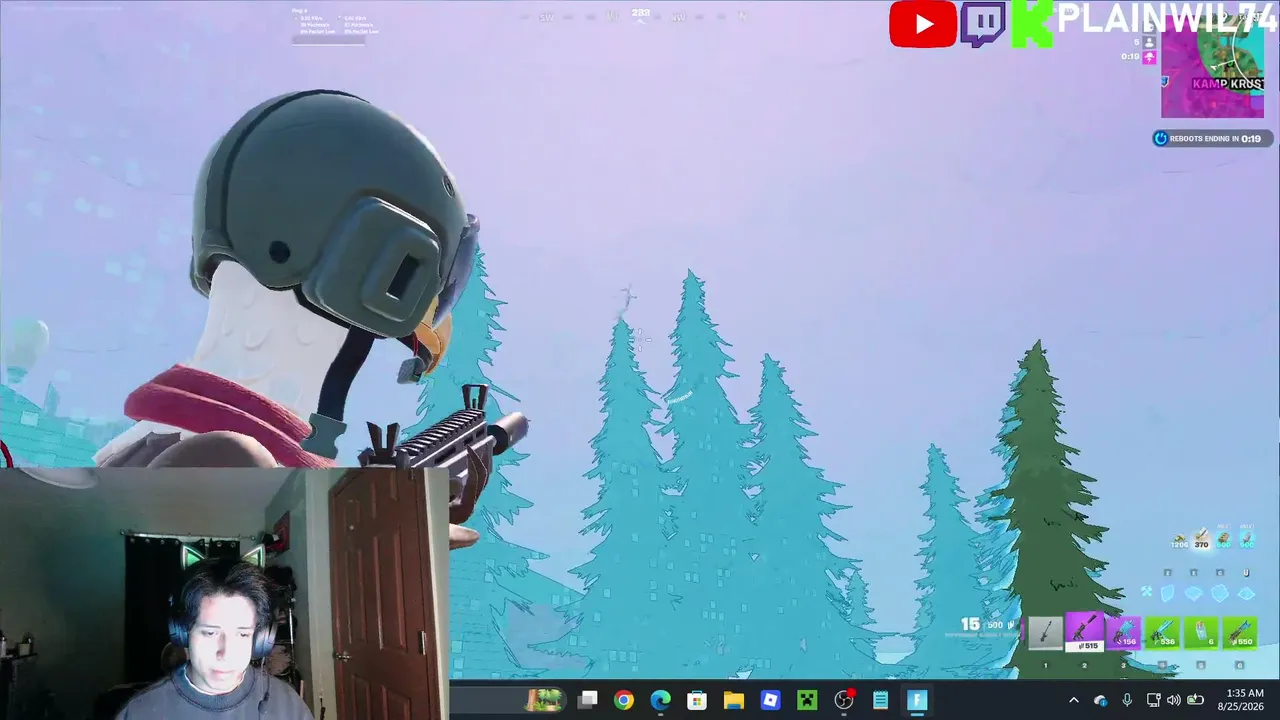
Task: Open OBS Studio from the taskbar
Action: pos(844,700)
